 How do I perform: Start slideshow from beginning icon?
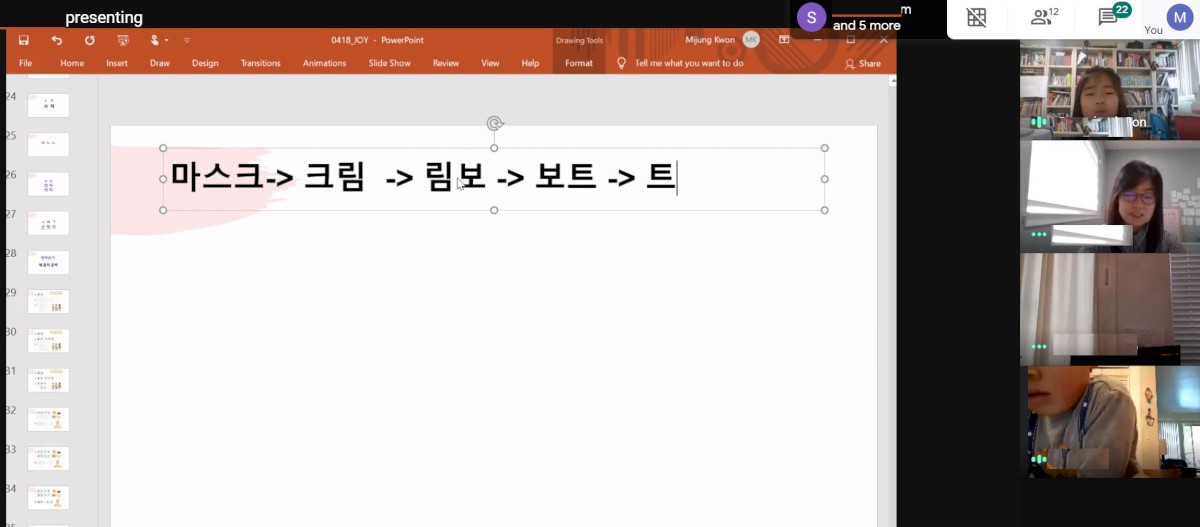(123, 40)
